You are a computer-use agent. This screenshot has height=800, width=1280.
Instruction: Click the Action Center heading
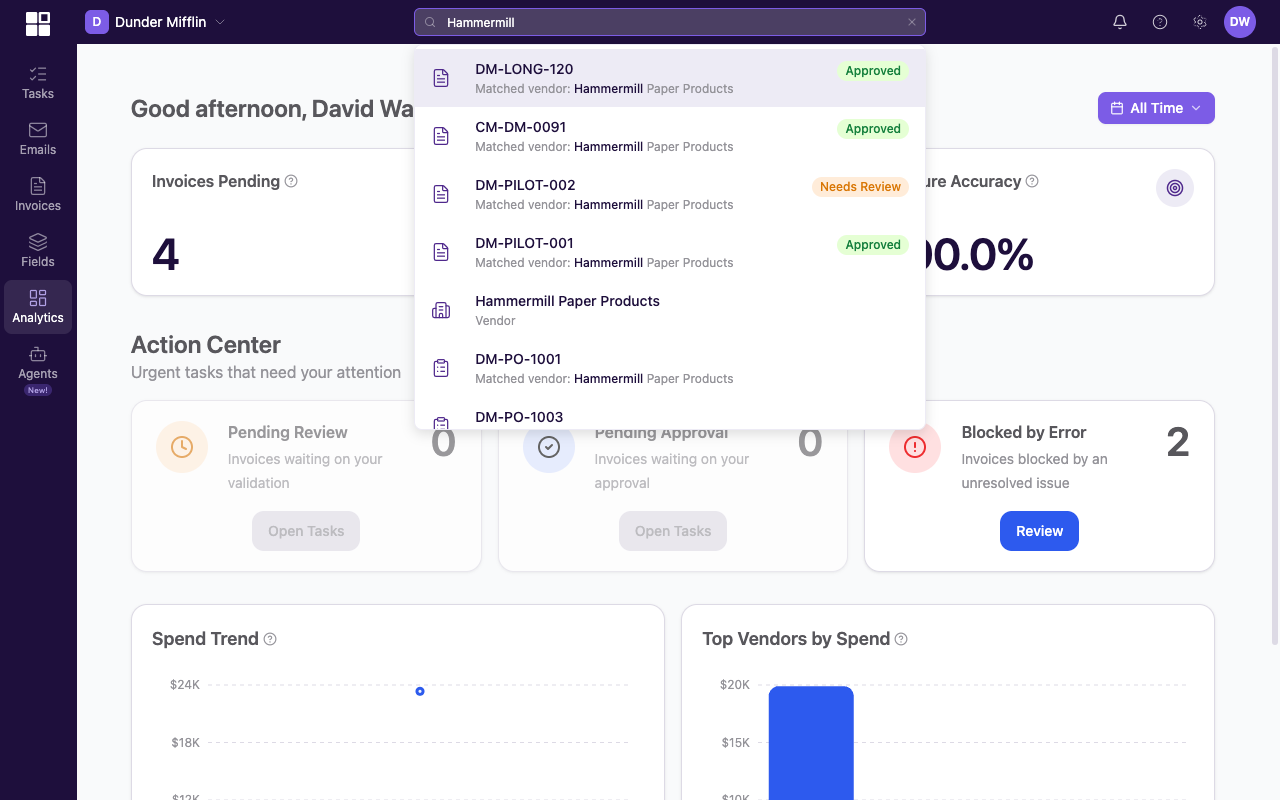click(206, 345)
